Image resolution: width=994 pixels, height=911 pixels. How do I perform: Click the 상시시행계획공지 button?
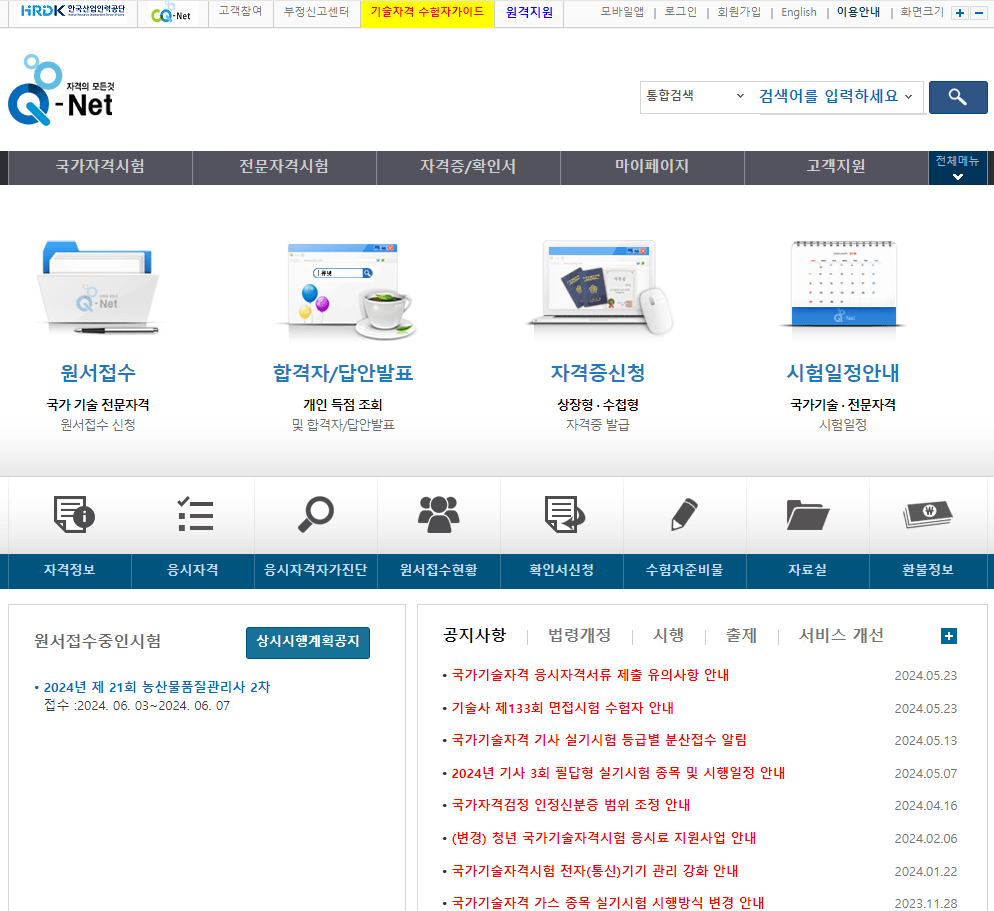[307, 643]
